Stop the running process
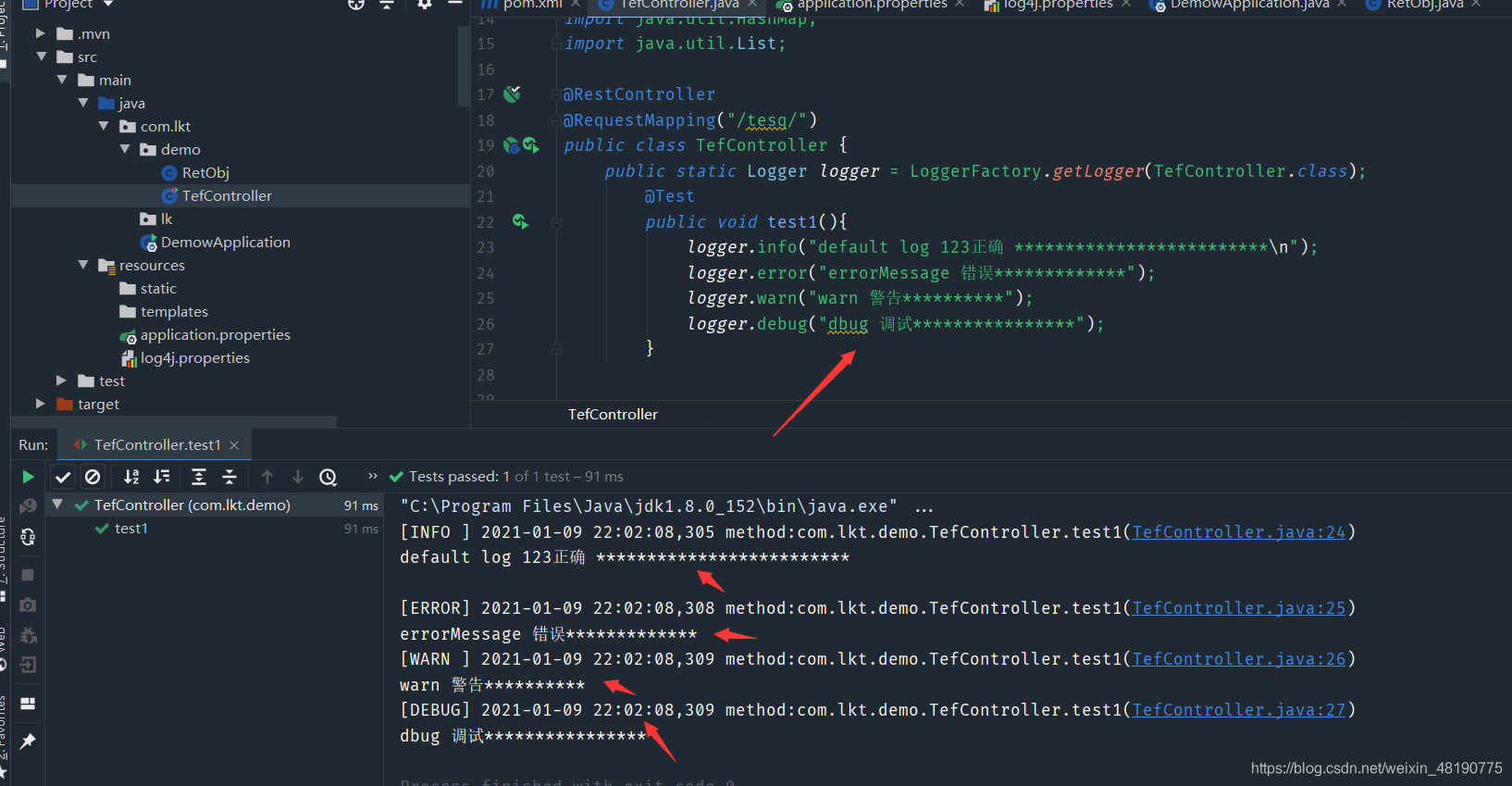 [28, 575]
